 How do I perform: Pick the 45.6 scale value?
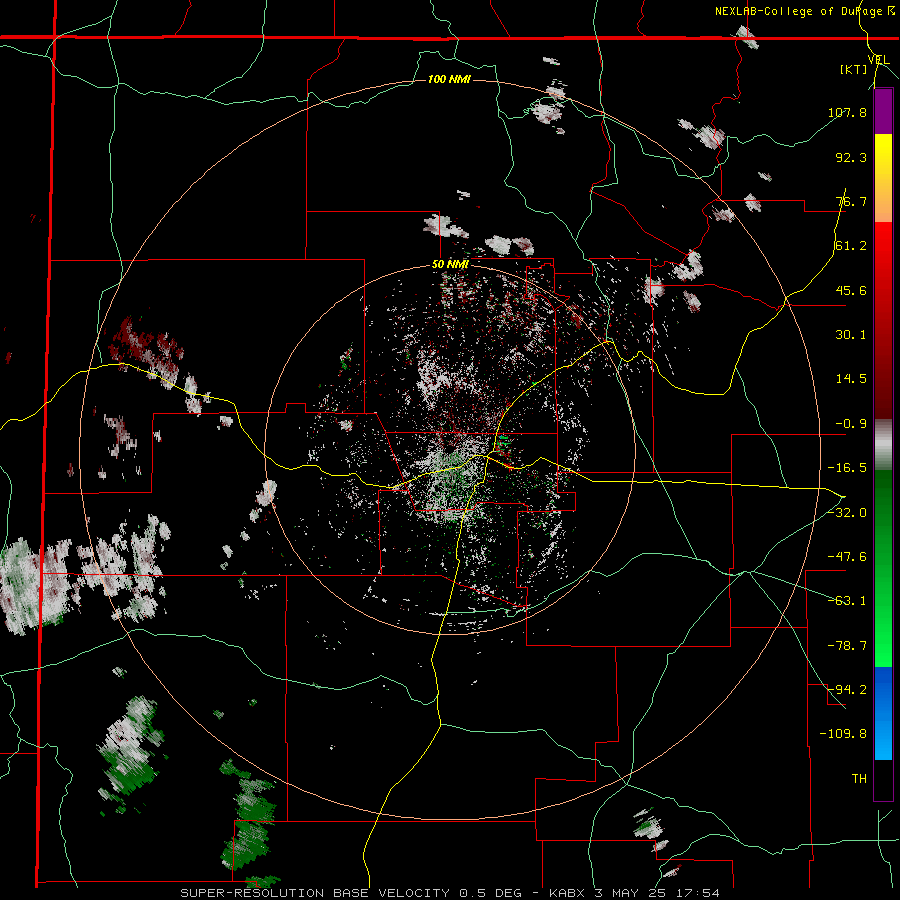[851, 290]
